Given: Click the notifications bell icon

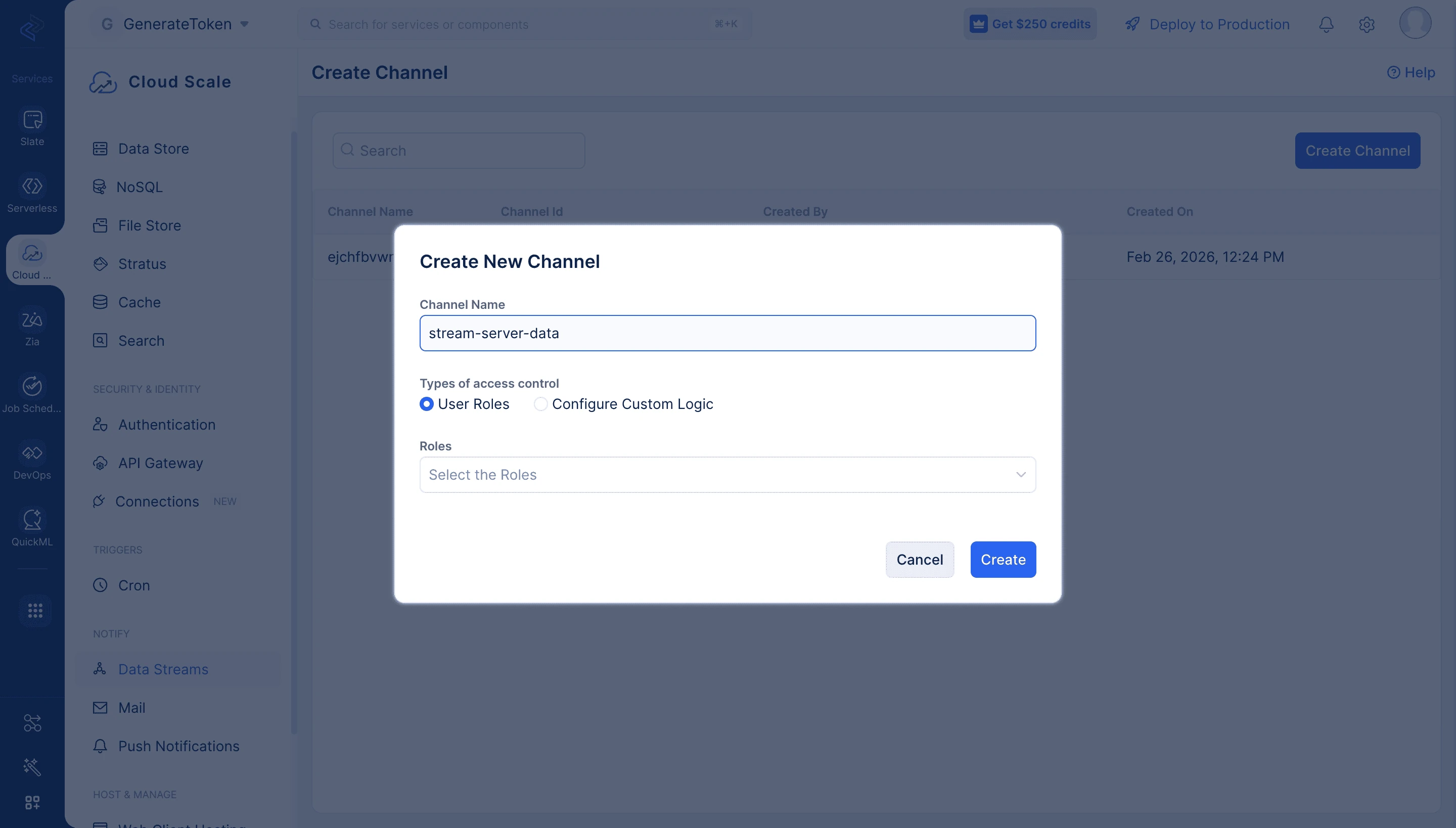Looking at the screenshot, I should 1326,24.
